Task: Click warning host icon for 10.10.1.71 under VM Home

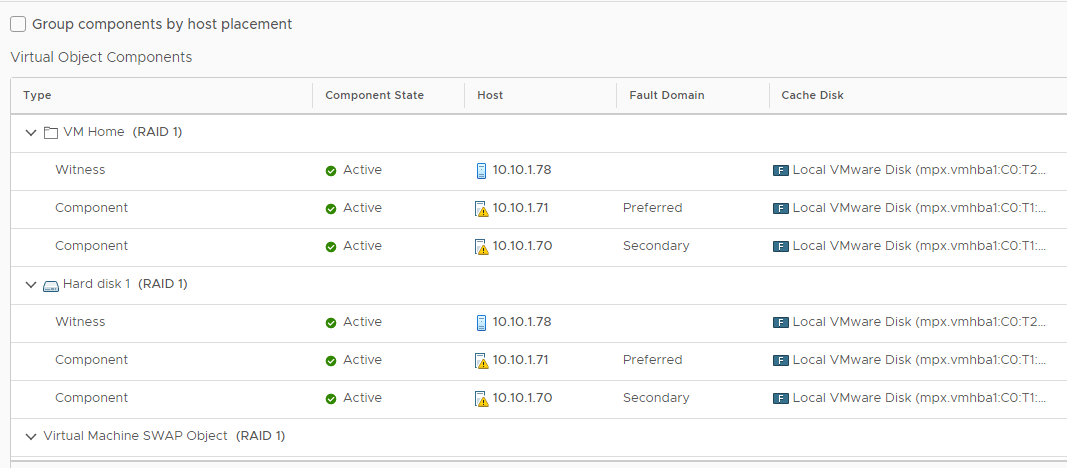Action: pos(481,208)
